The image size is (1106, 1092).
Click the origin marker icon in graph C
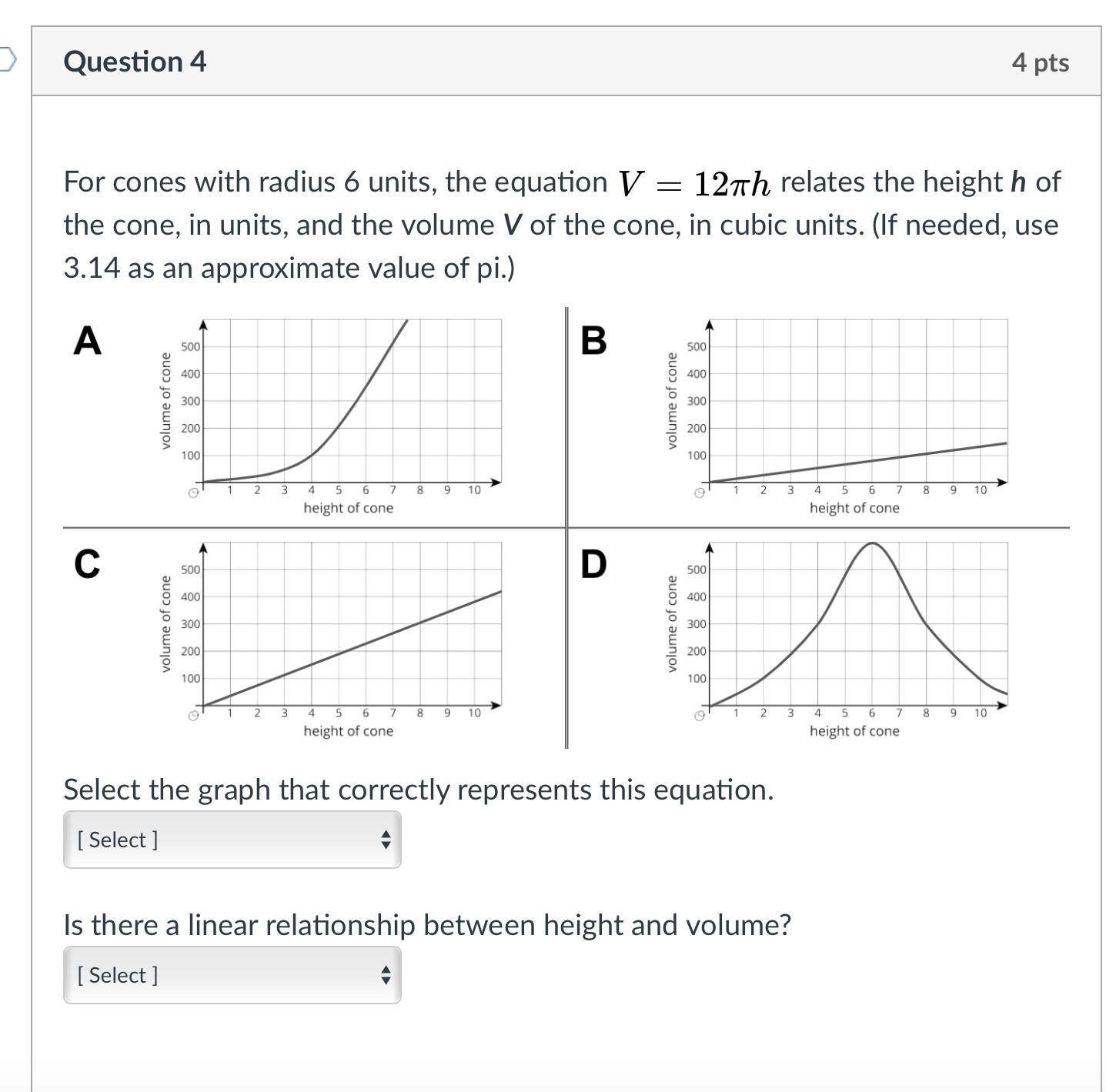pos(194,716)
